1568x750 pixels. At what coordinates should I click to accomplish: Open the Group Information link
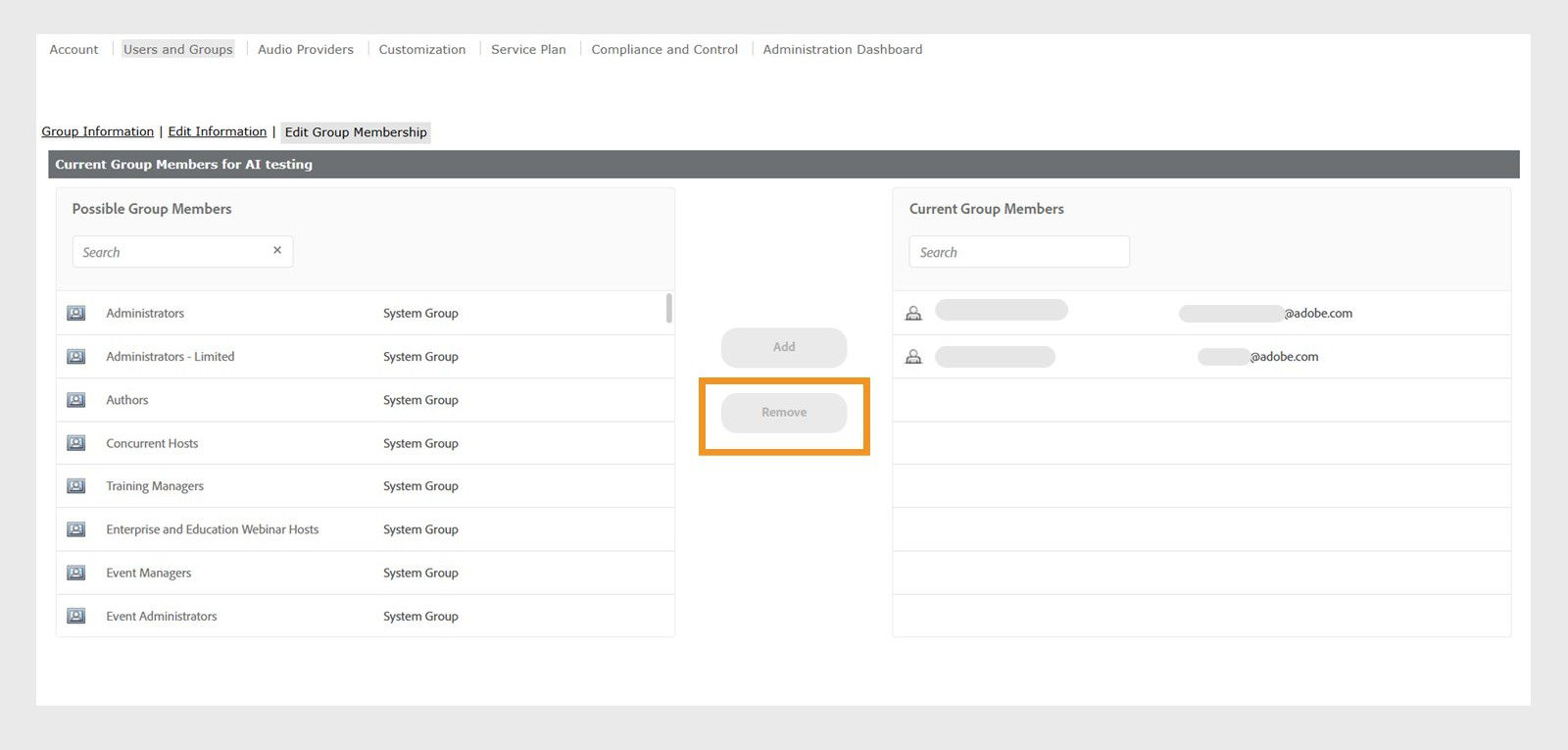click(x=97, y=131)
